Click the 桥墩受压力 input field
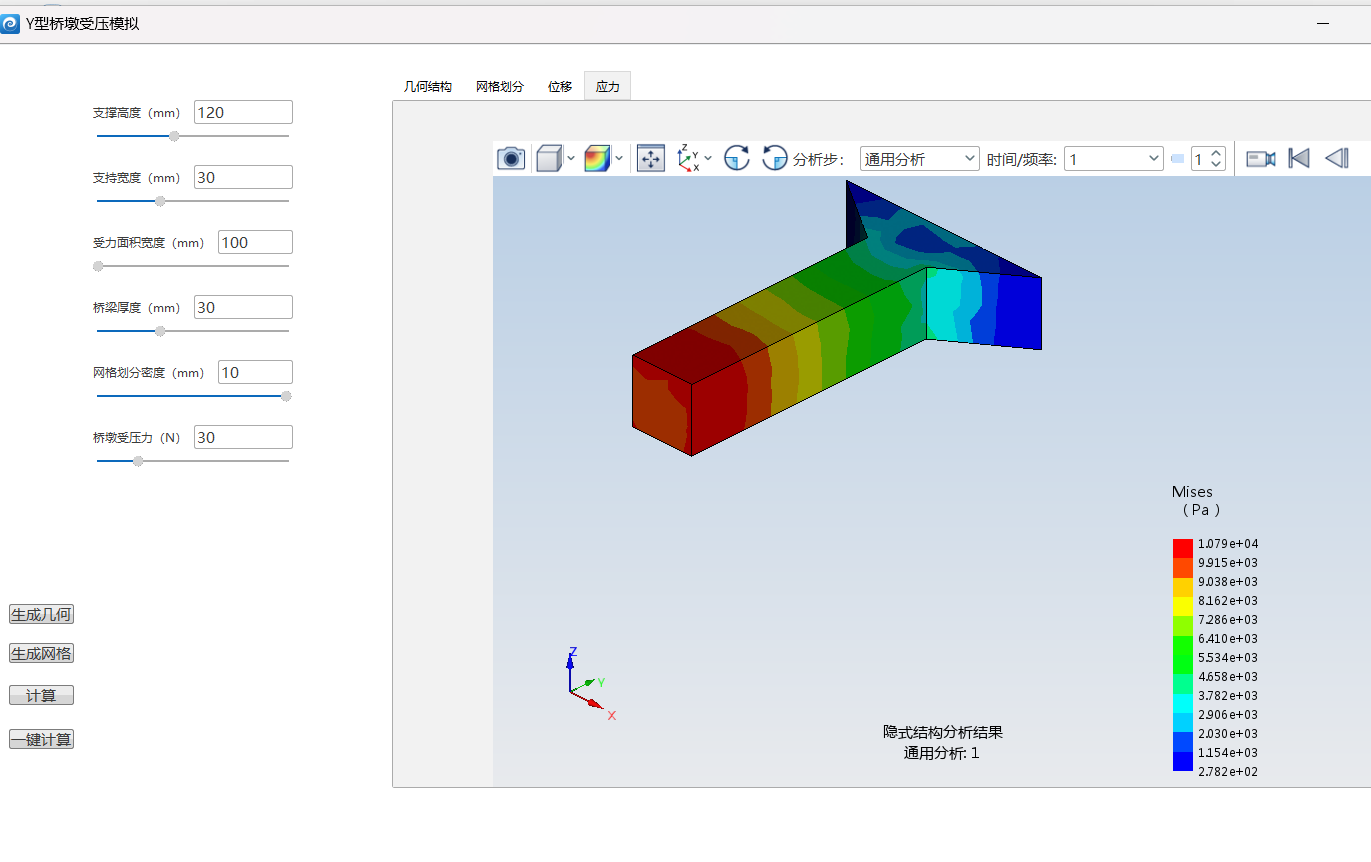The image size is (1371, 862). (x=243, y=437)
